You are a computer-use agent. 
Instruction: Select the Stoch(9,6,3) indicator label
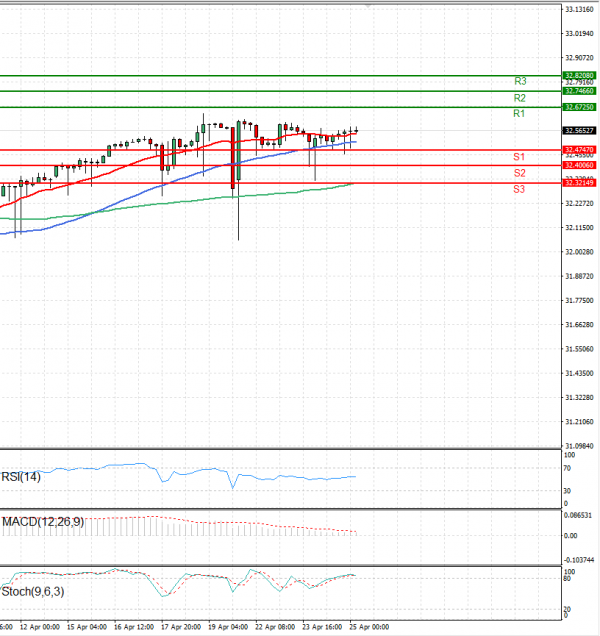click(x=33, y=592)
